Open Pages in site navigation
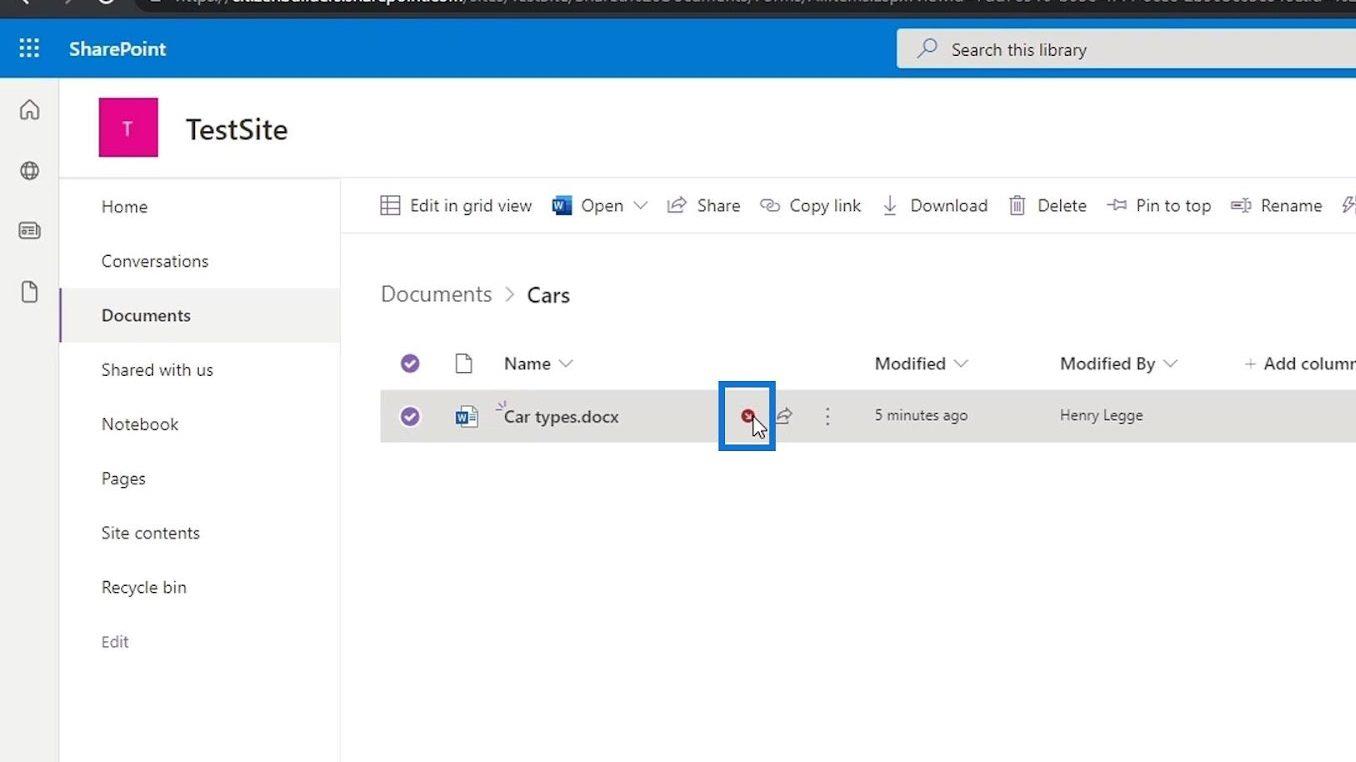Image resolution: width=1356 pixels, height=762 pixels. [x=123, y=478]
